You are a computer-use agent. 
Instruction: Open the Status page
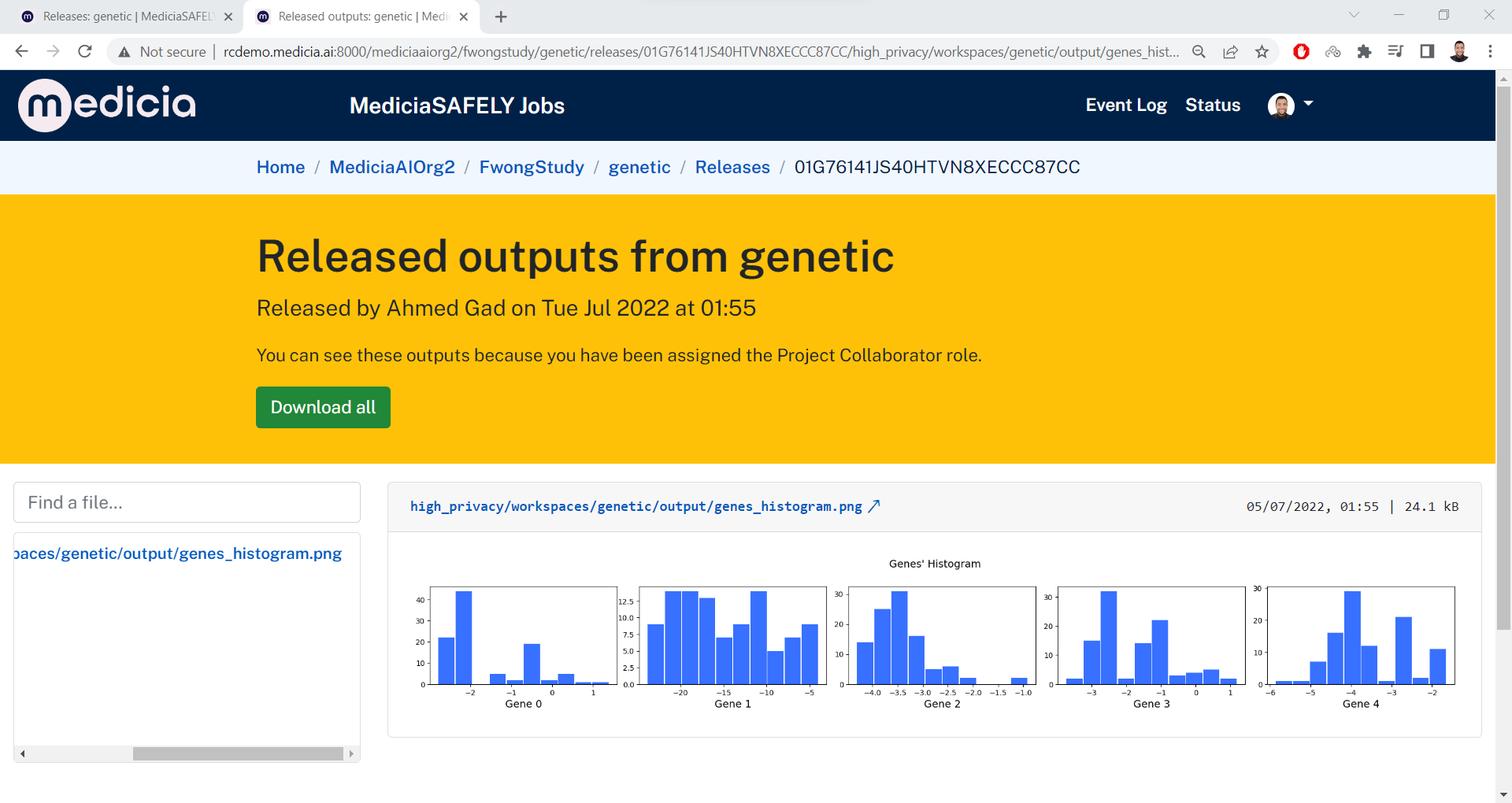point(1213,105)
